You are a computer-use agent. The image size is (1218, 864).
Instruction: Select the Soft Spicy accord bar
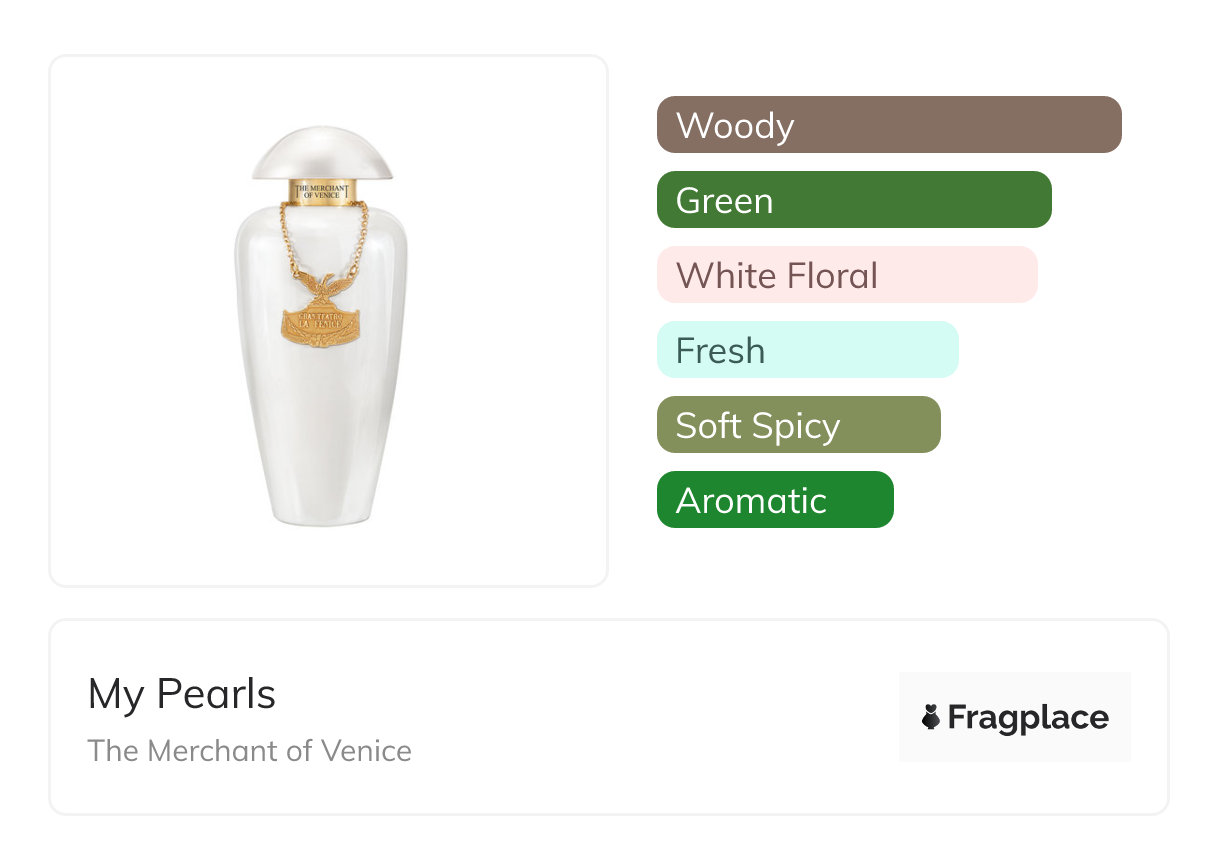[x=798, y=425]
